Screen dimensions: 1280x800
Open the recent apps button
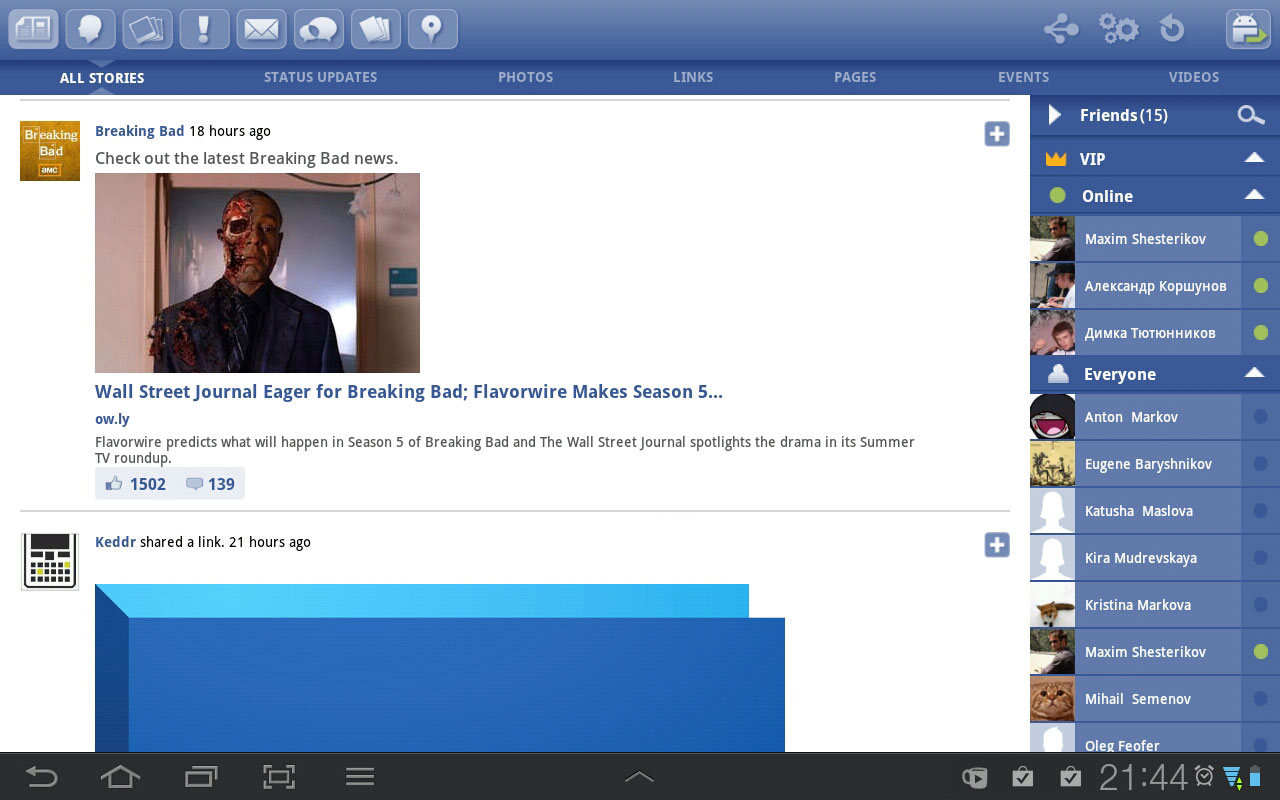coord(201,777)
